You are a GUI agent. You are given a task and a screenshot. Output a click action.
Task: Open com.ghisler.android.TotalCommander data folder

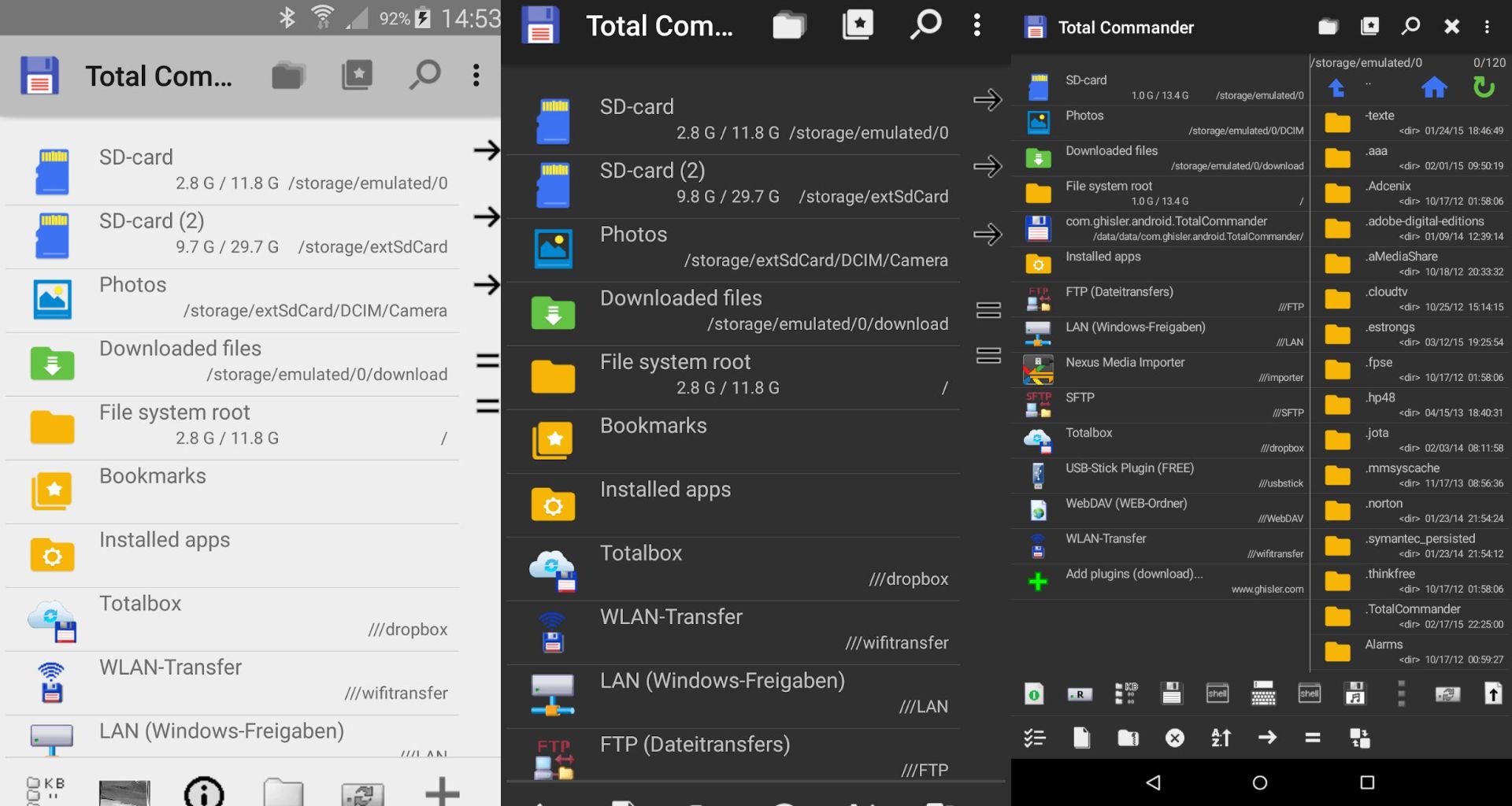[1162, 228]
